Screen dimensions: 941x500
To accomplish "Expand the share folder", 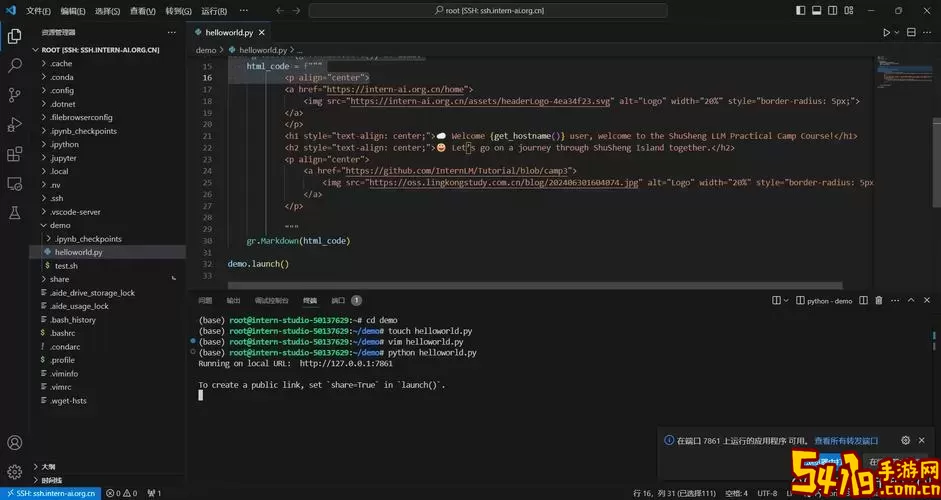I will click(59, 279).
